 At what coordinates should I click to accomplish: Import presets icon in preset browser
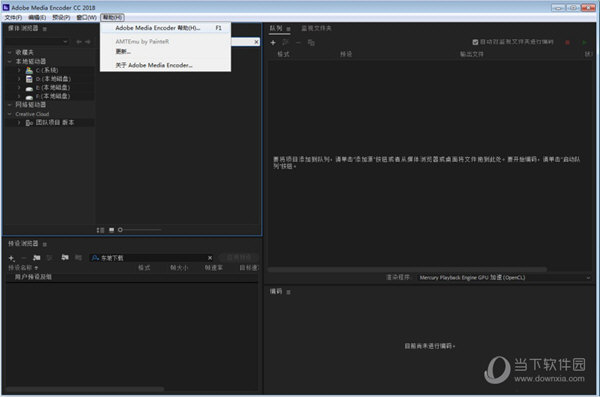click(65, 258)
